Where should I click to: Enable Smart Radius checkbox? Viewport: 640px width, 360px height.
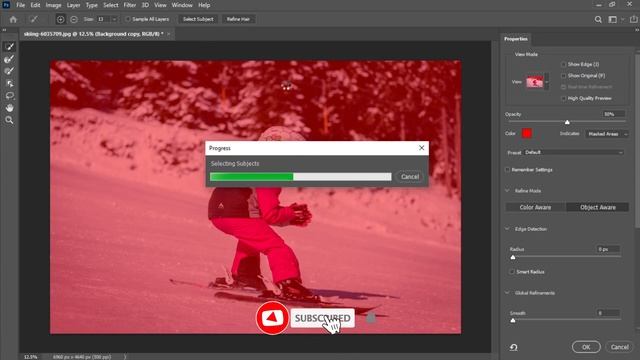point(512,272)
